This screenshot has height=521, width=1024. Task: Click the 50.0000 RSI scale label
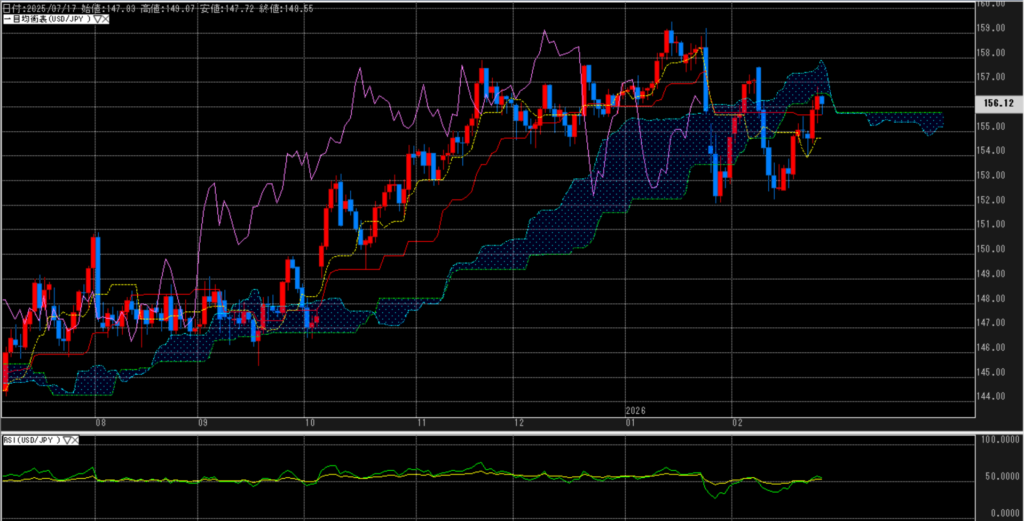click(996, 477)
